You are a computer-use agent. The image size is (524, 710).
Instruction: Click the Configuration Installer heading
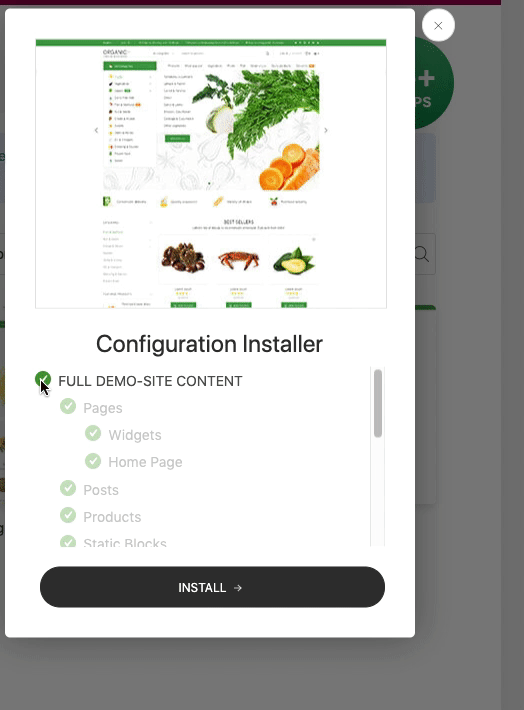209,344
